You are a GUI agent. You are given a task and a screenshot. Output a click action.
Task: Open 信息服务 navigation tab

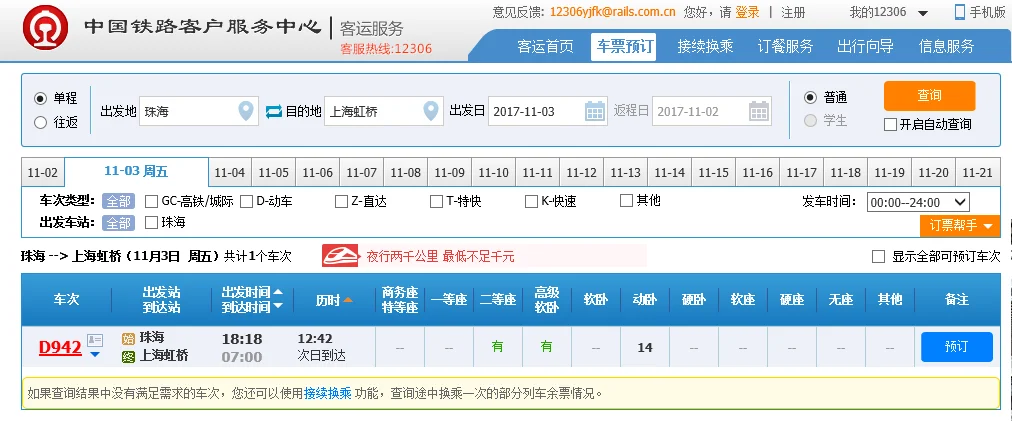946,46
